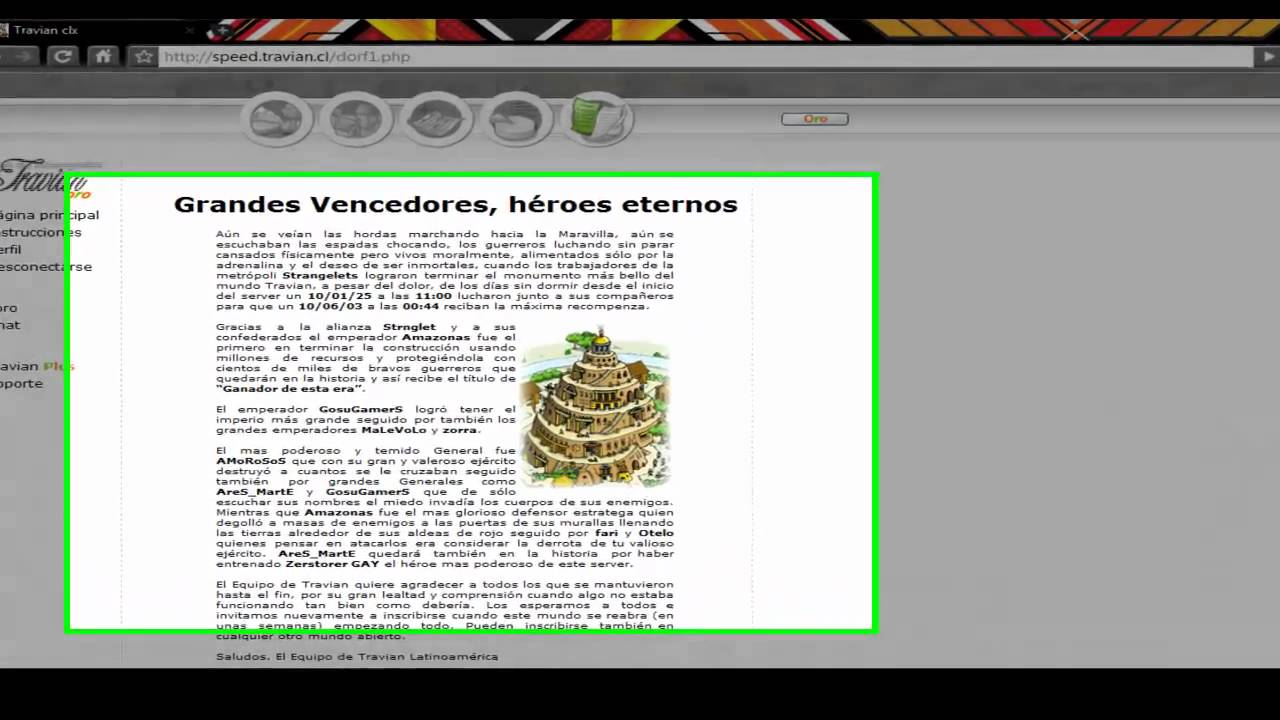Click the bold name fari
The width and height of the screenshot is (1280, 720).
606,533
